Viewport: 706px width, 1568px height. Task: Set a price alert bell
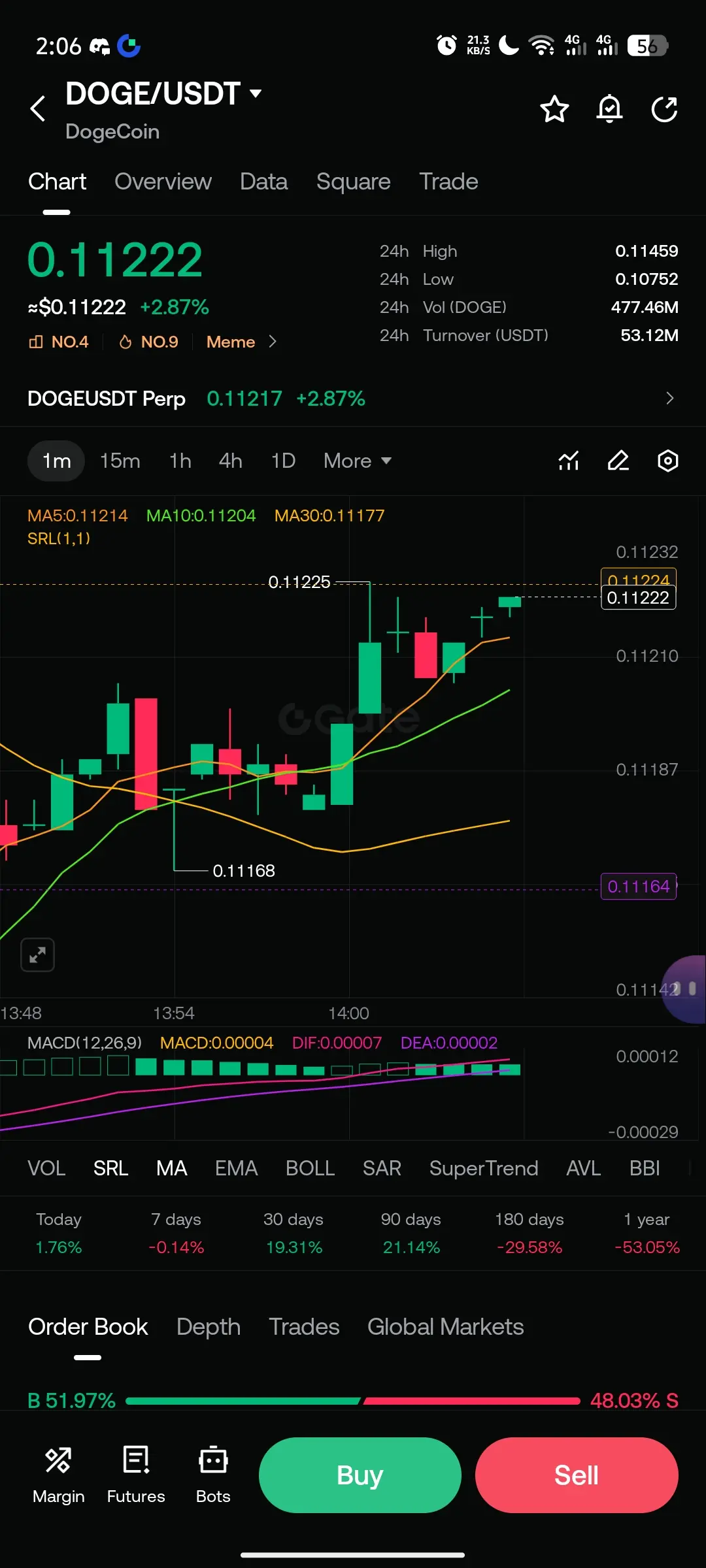[x=609, y=108]
